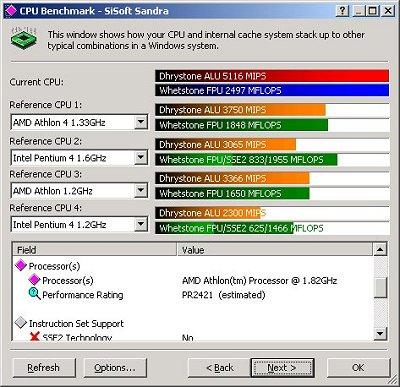The width and height of the screenshot is (400, 387).
Task: Click the red X icon beside SSE2 Technology
Action: 34,337
